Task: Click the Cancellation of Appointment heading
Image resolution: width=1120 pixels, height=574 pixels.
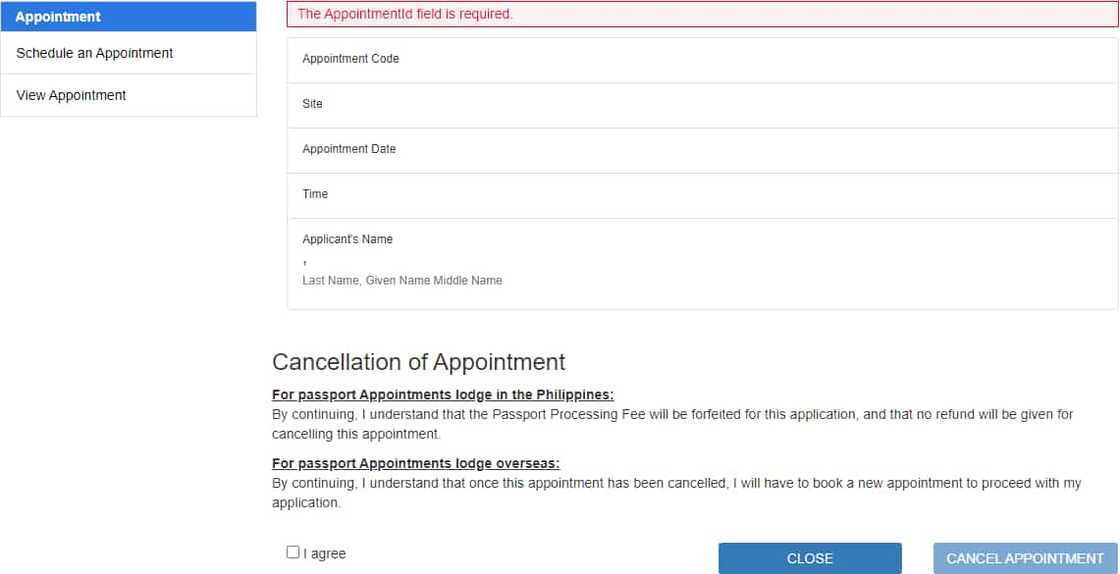Action: (x=418, y=362)
